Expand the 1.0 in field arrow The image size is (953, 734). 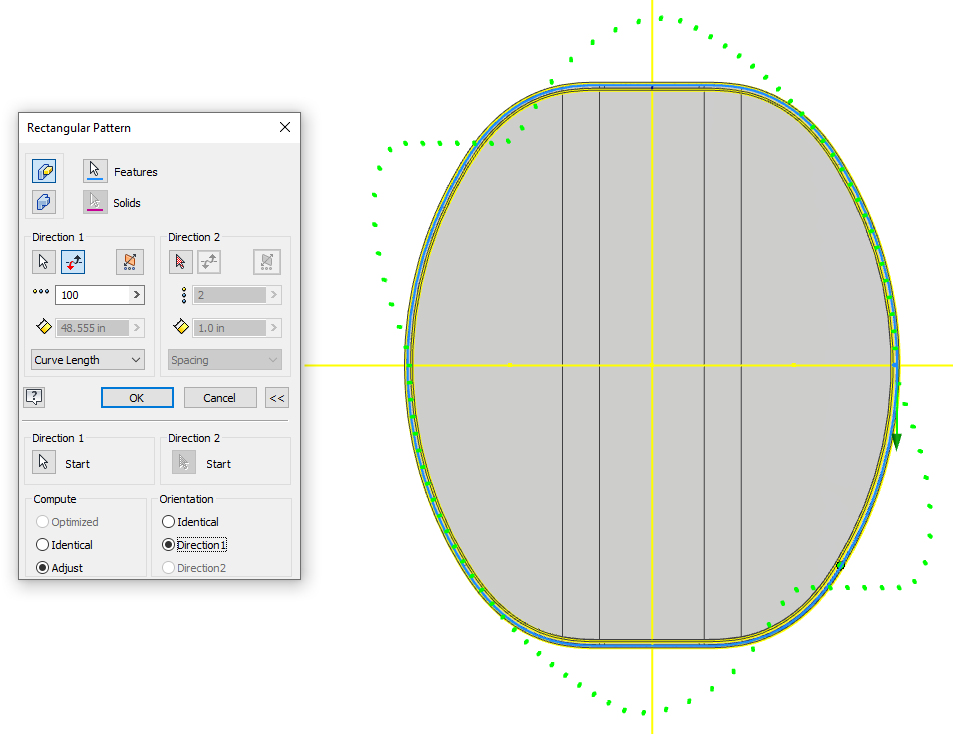274,328
